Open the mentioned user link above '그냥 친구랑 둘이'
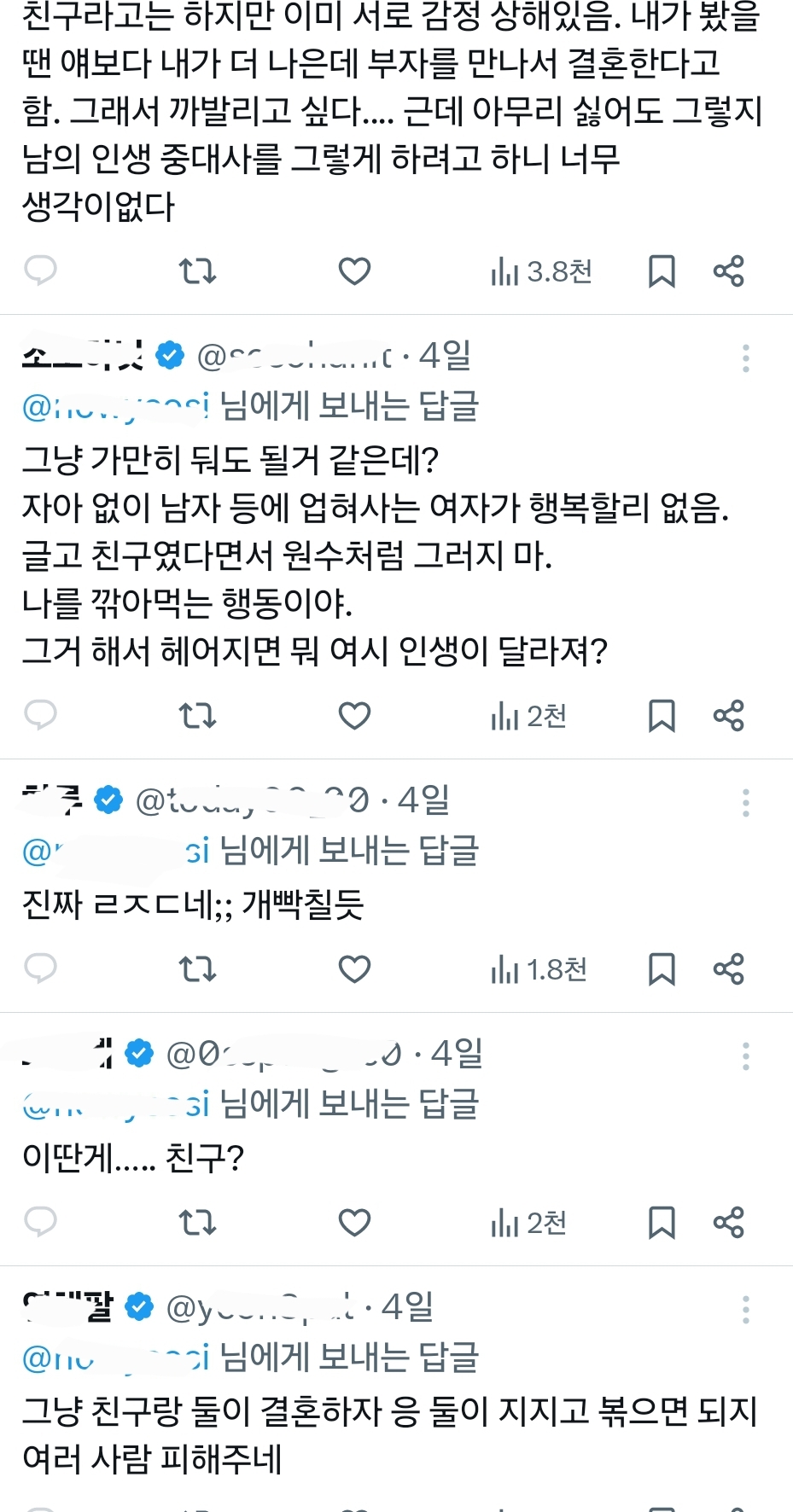 point(115,1358)
